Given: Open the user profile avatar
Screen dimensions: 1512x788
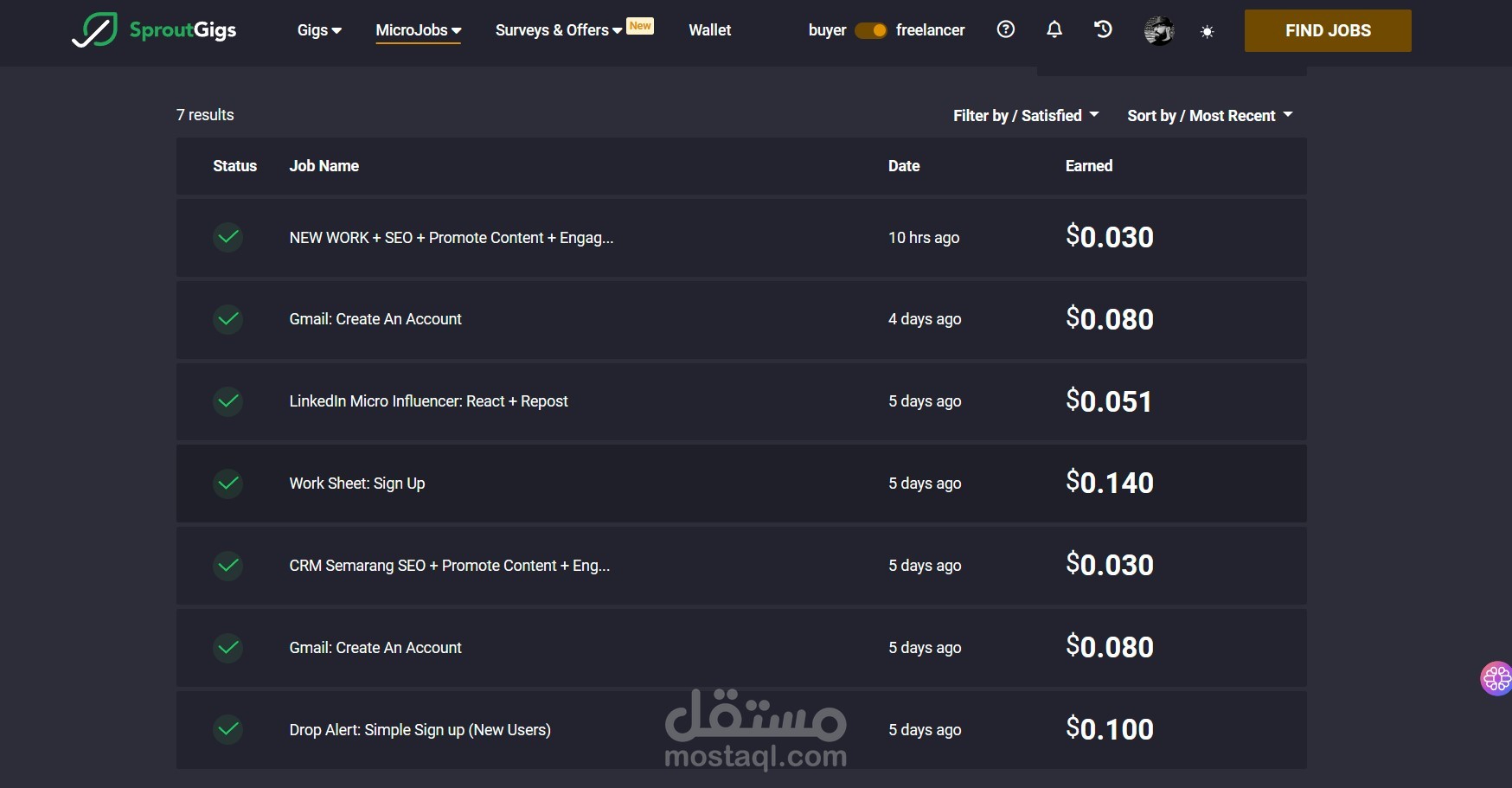Looking at the screenshot, I should 1159,31.
